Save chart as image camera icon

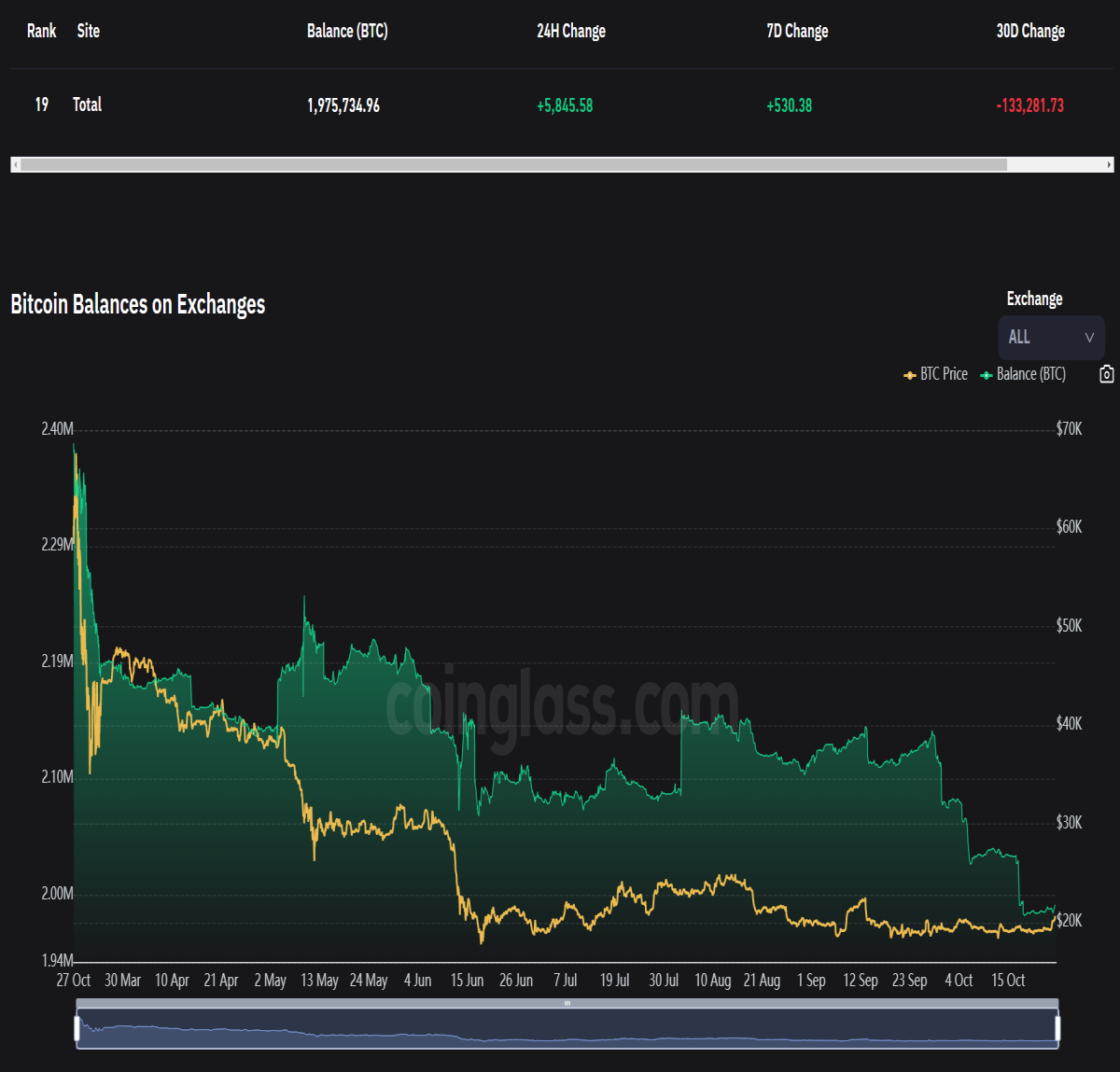pos(1106,374)
